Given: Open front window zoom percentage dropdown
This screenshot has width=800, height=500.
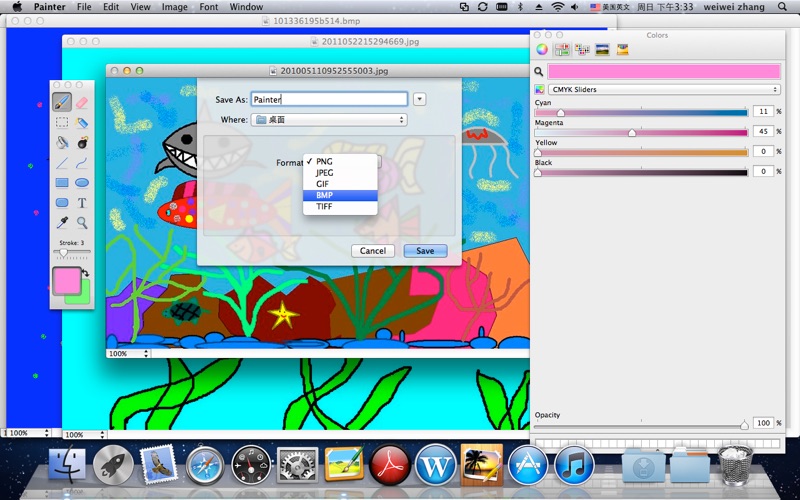Looking at the screenshot, I should 129,353.
